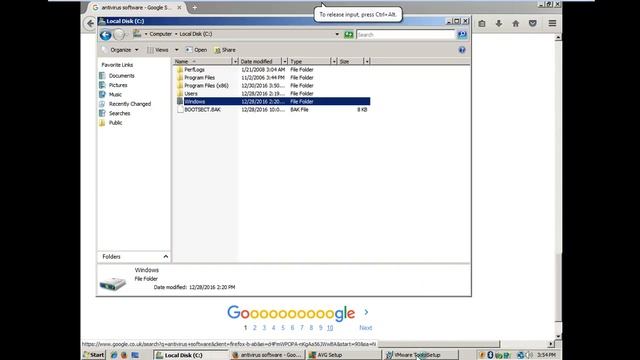640x360 pixels.
Task: Open the Views dropdown arrow
Action: point(176,50)
